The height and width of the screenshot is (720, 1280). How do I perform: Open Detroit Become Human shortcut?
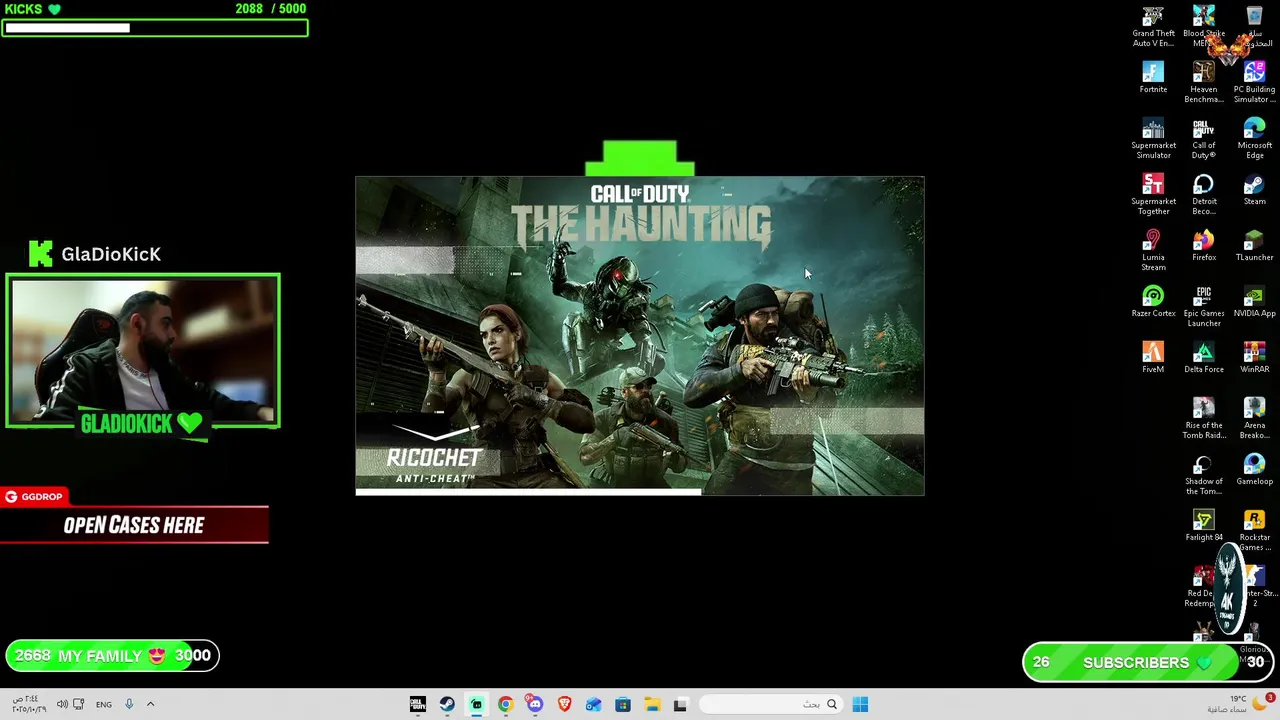point(1203,195)
